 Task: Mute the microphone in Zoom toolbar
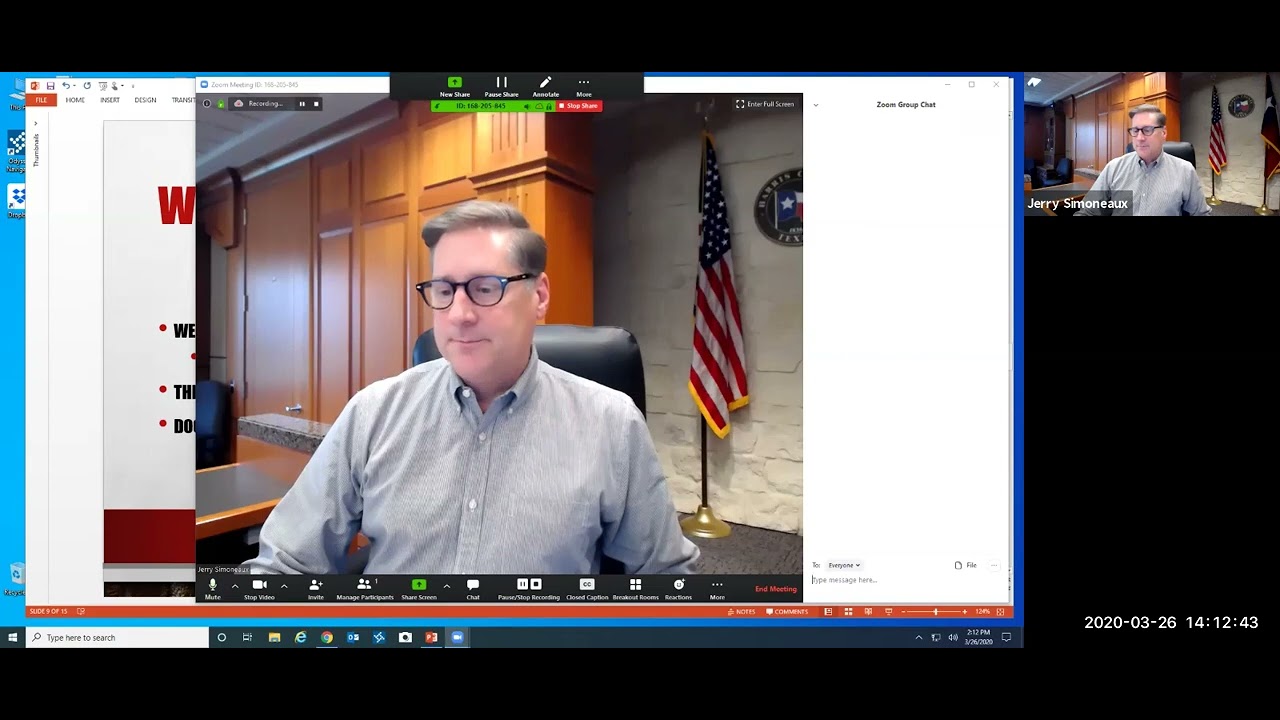(212, 589)
